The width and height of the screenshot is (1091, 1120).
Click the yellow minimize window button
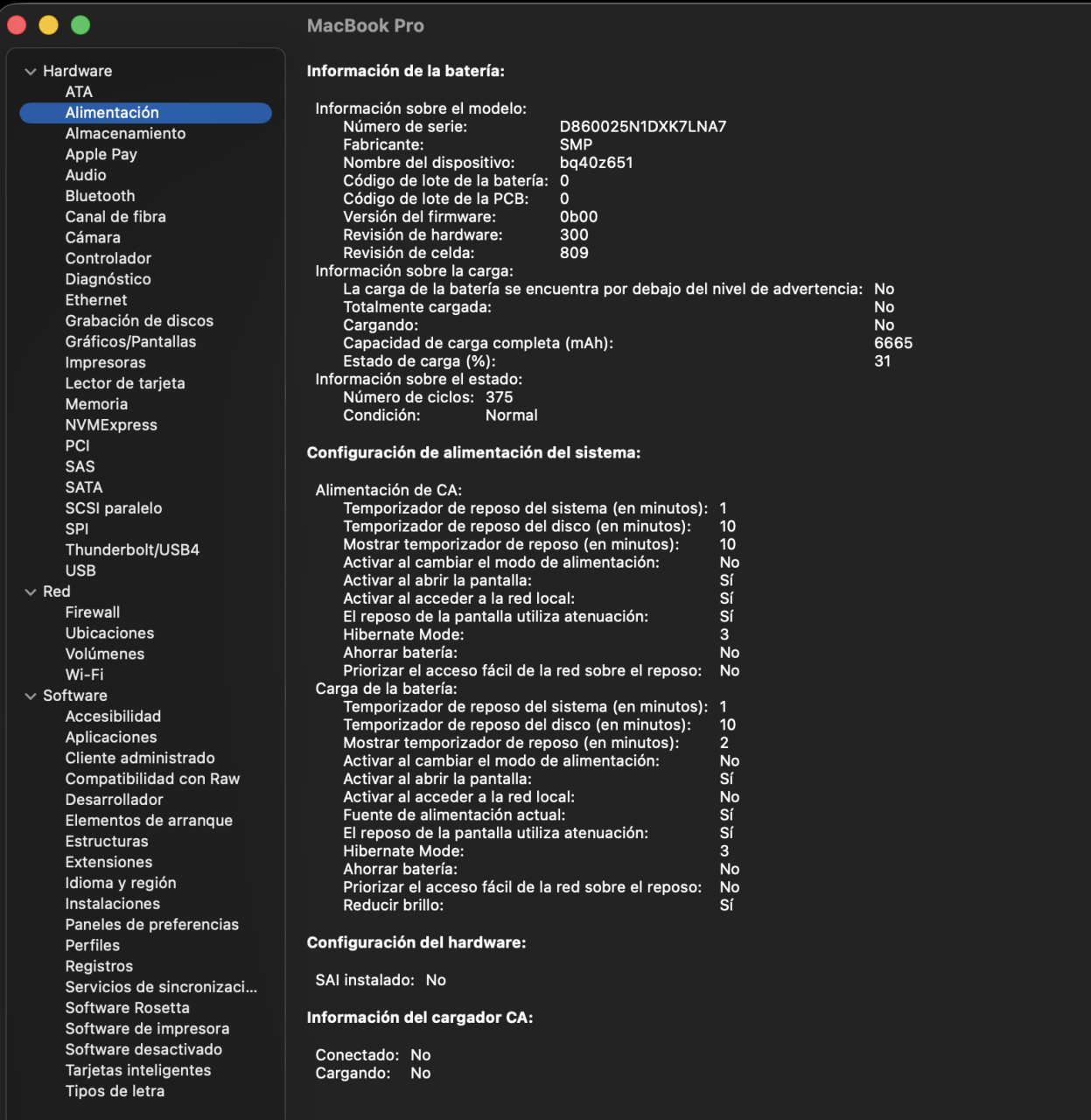click(48, 25)
